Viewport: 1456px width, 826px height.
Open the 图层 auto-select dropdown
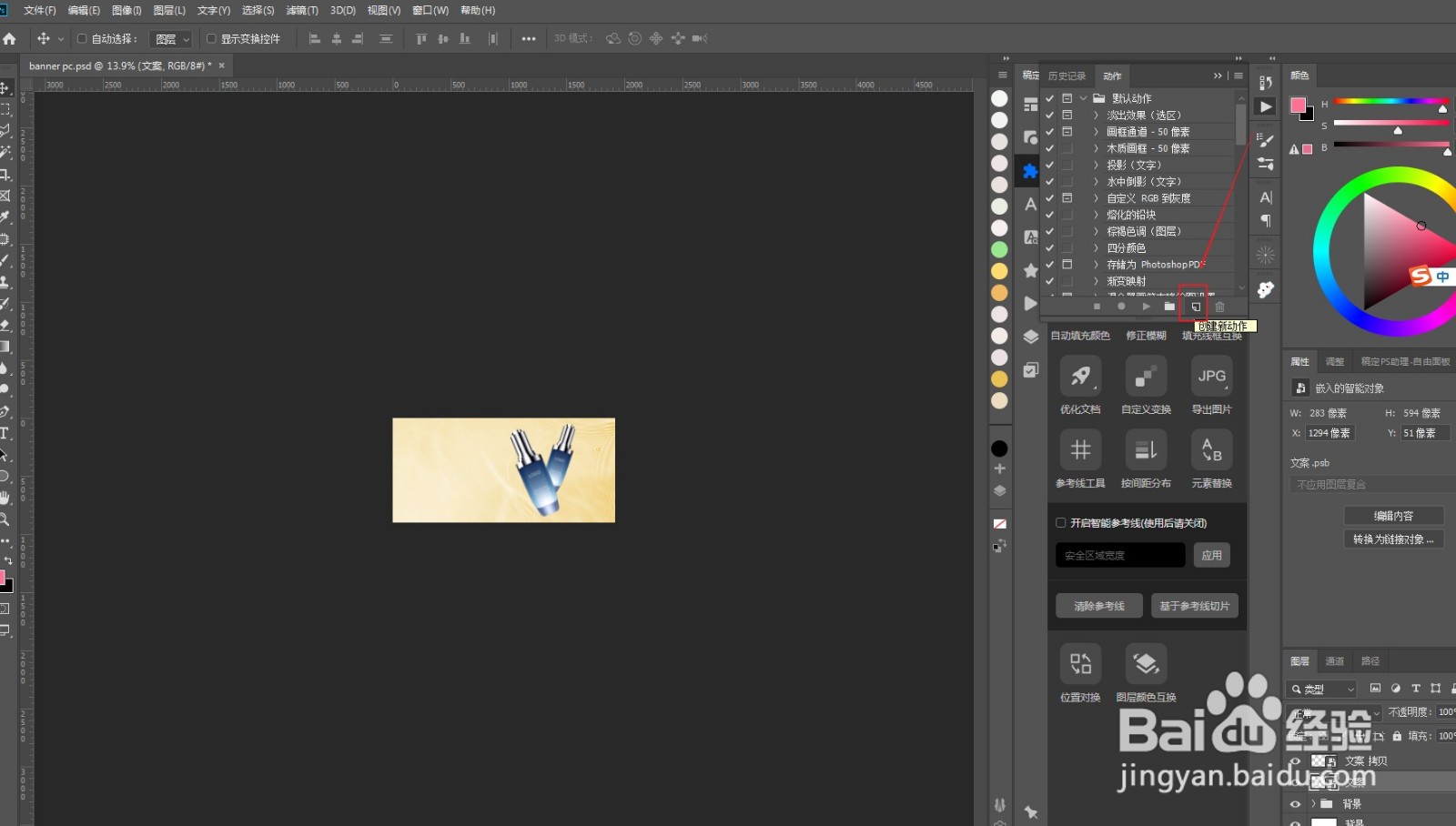click(x=171, y=38)
